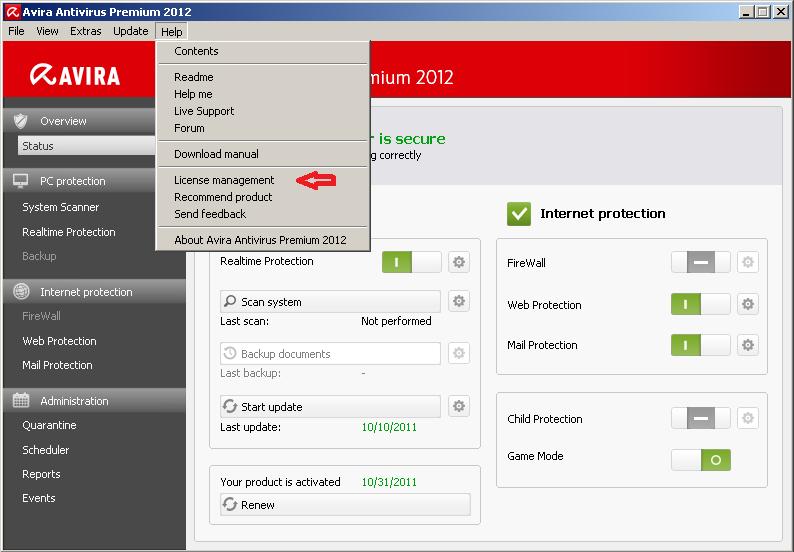794x552 pixels.
Task: Collapse the PC protection sidebar section
Action: 80,181
